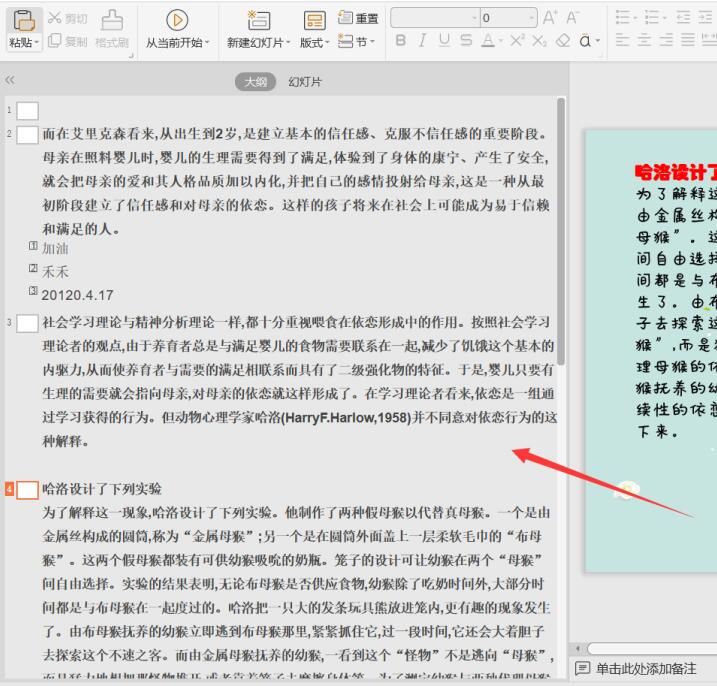Toggle italic formatting
The width and height of the screenshot is (717, 686).
(x=422, y=41)
